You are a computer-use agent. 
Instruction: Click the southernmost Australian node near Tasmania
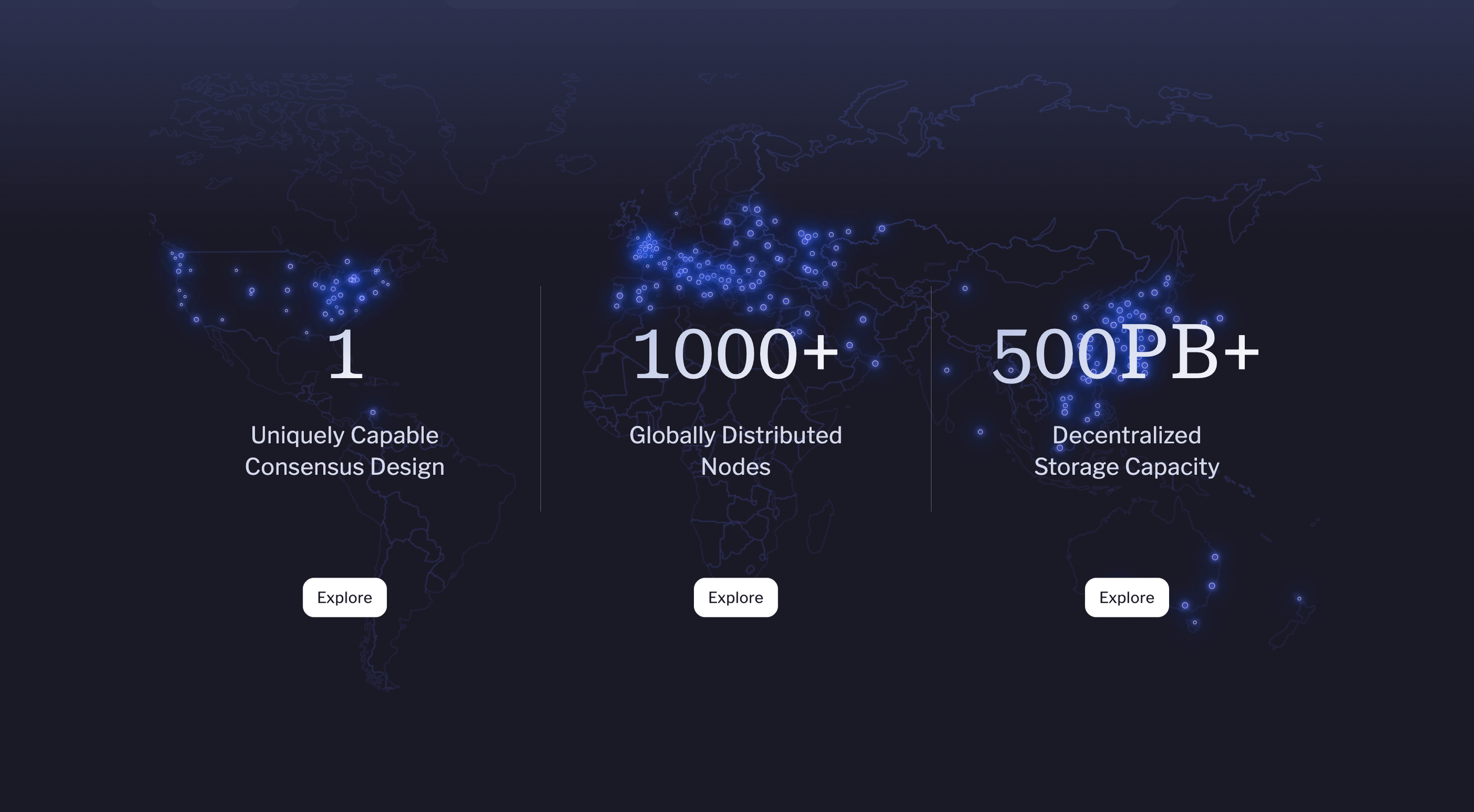click(x=1195, y=622)
